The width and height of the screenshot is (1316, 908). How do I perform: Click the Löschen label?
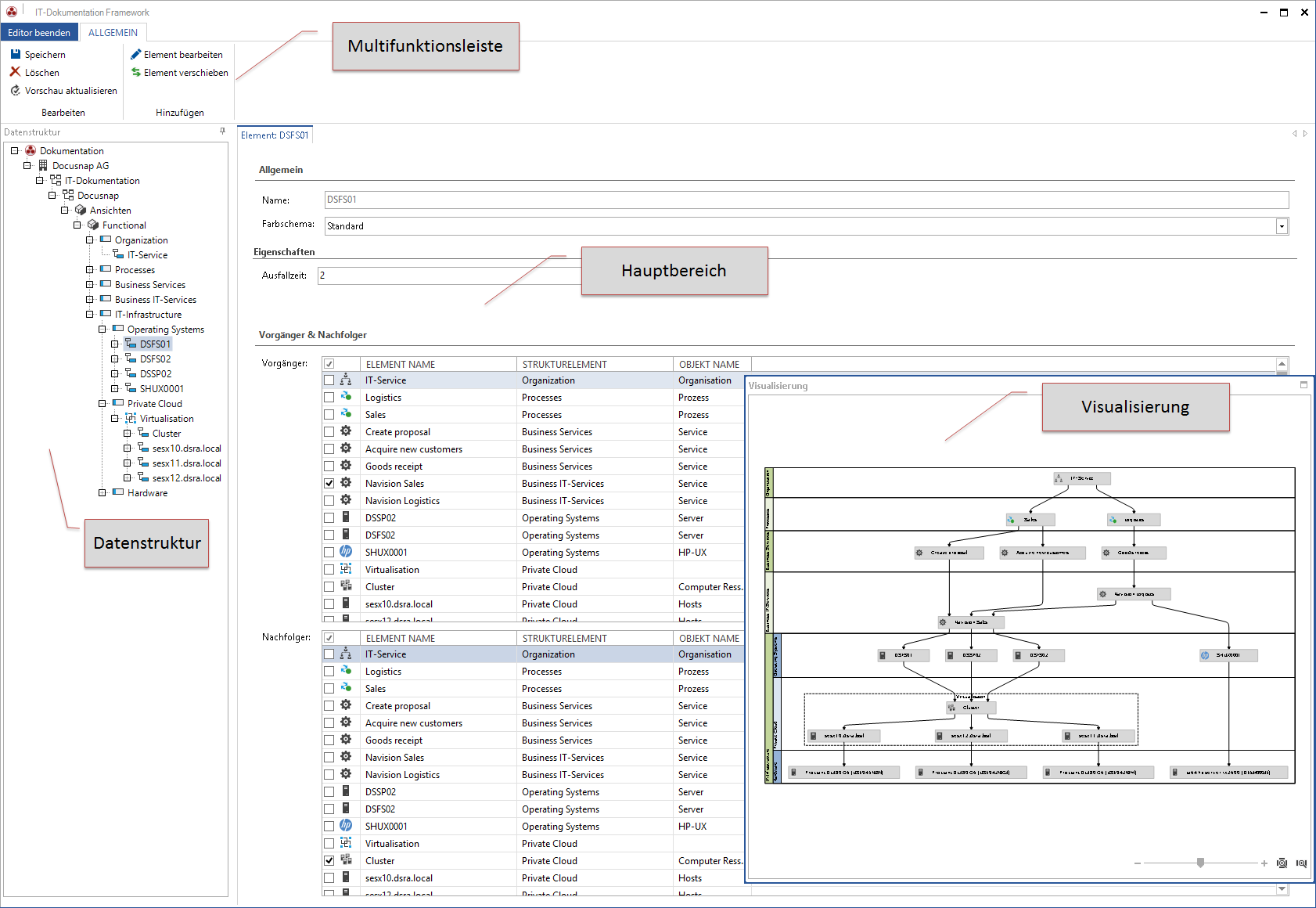pyautogui.click(x=42, y=72)
